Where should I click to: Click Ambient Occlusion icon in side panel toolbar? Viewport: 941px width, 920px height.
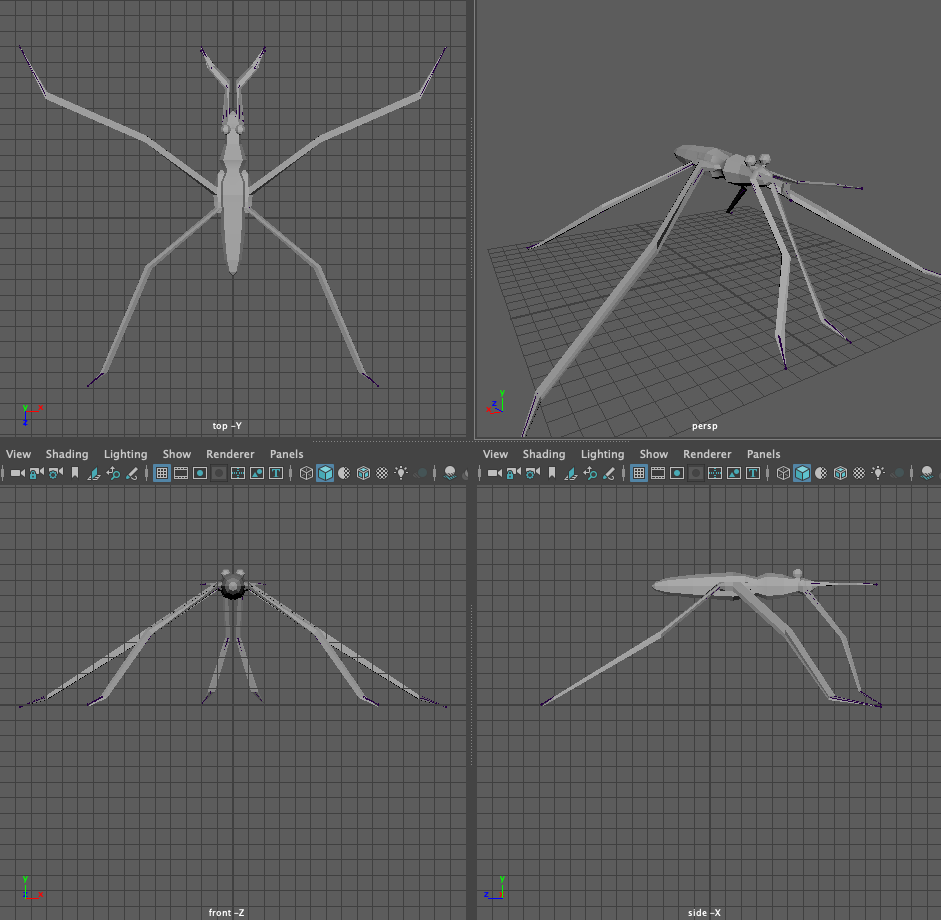927,474
